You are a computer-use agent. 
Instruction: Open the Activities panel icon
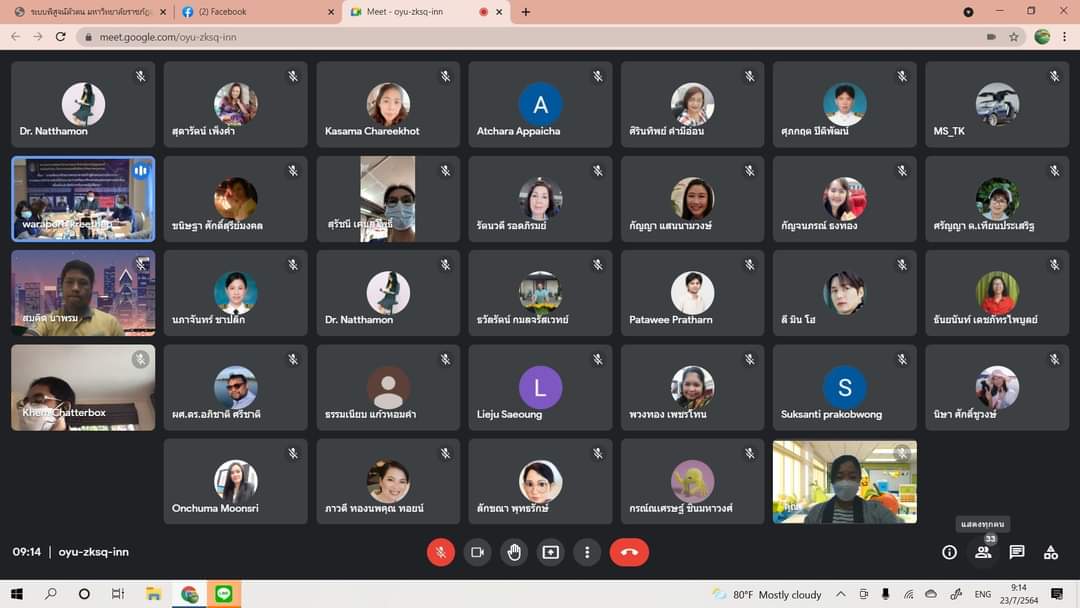[x=1051, y=552]
